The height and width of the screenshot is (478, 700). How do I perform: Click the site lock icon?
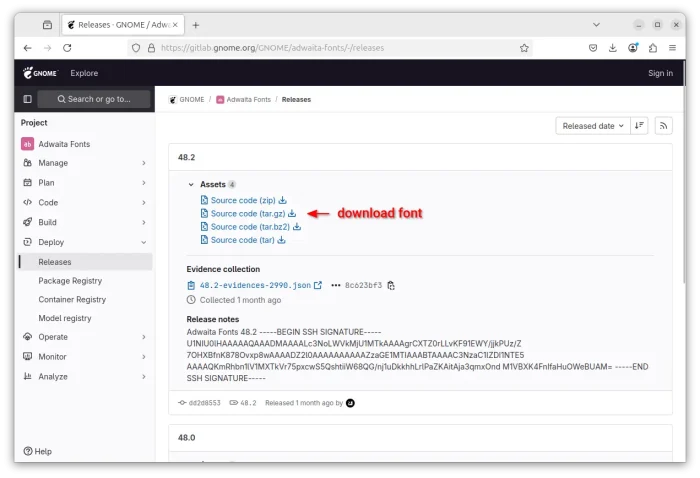click(x=151, y=48)
